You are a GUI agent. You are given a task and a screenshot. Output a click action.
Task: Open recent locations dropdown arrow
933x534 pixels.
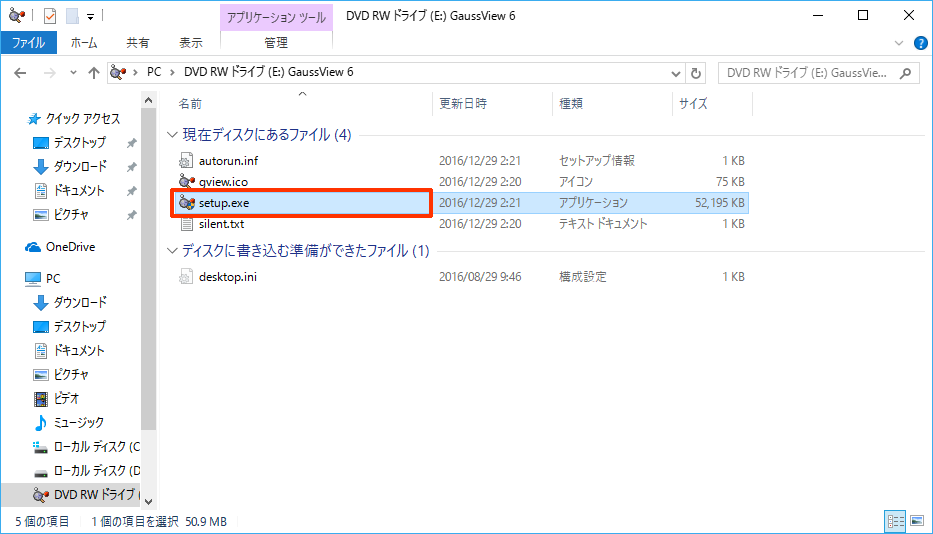(73, 73)
